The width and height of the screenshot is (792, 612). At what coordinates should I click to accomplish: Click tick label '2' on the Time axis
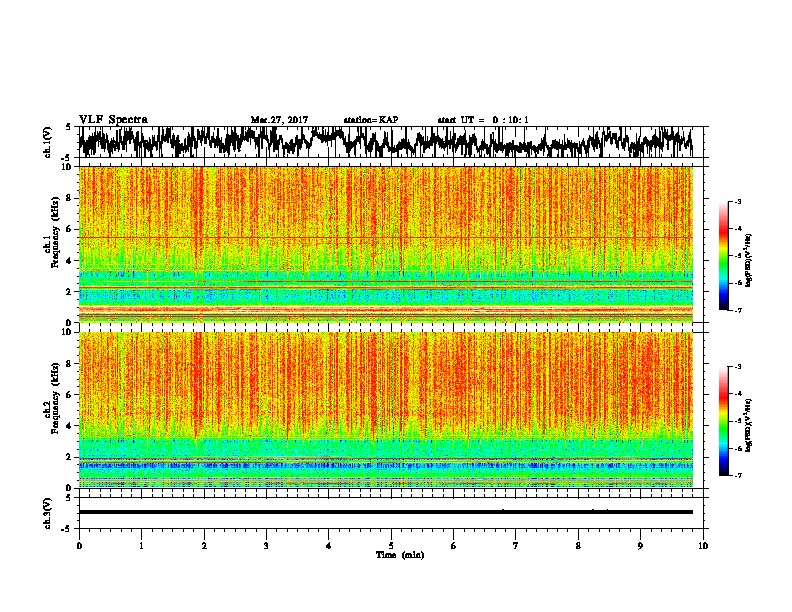tap(204, 546)
